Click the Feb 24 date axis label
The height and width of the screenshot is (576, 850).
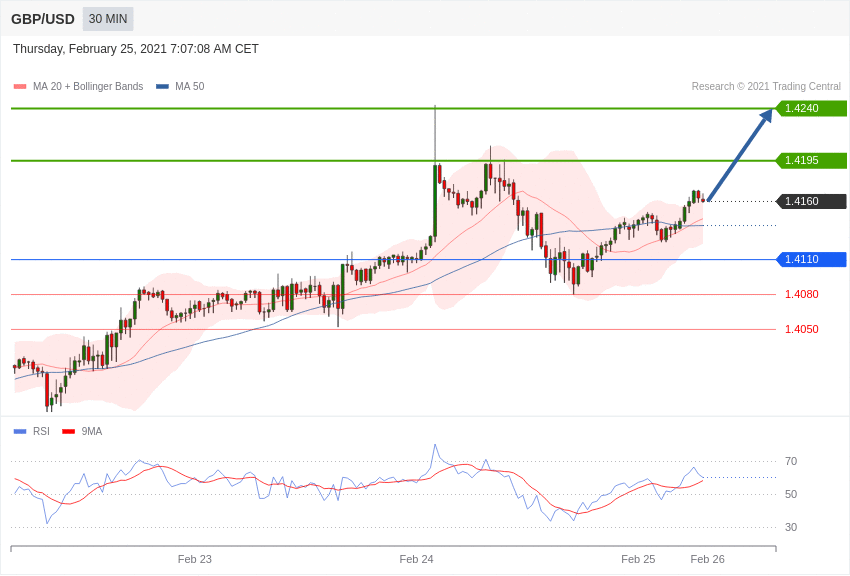coord(416,559)
